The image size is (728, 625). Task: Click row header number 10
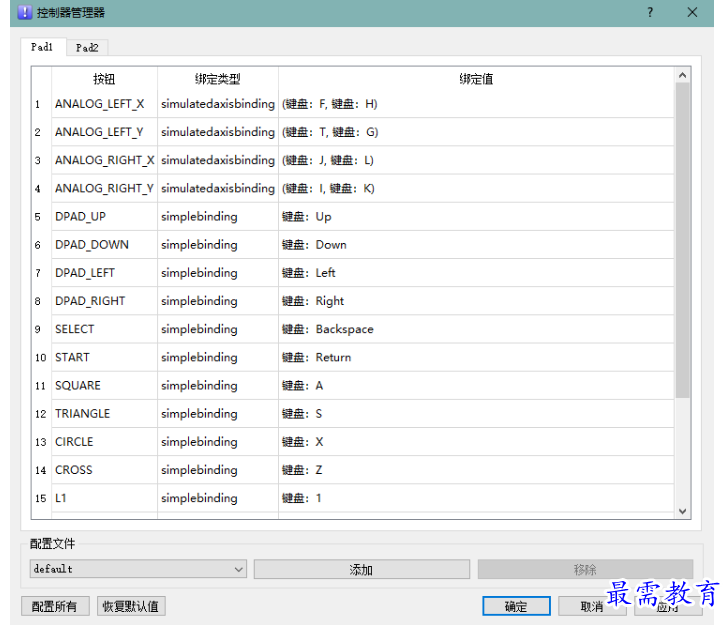41,358
